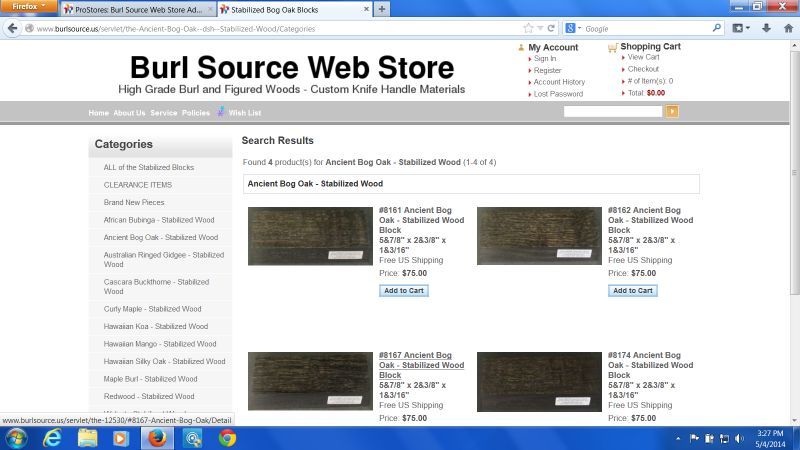The image size is (800, 450).
Task: Open the URL history dropdown arrow
Action: (x=540, y=29)
